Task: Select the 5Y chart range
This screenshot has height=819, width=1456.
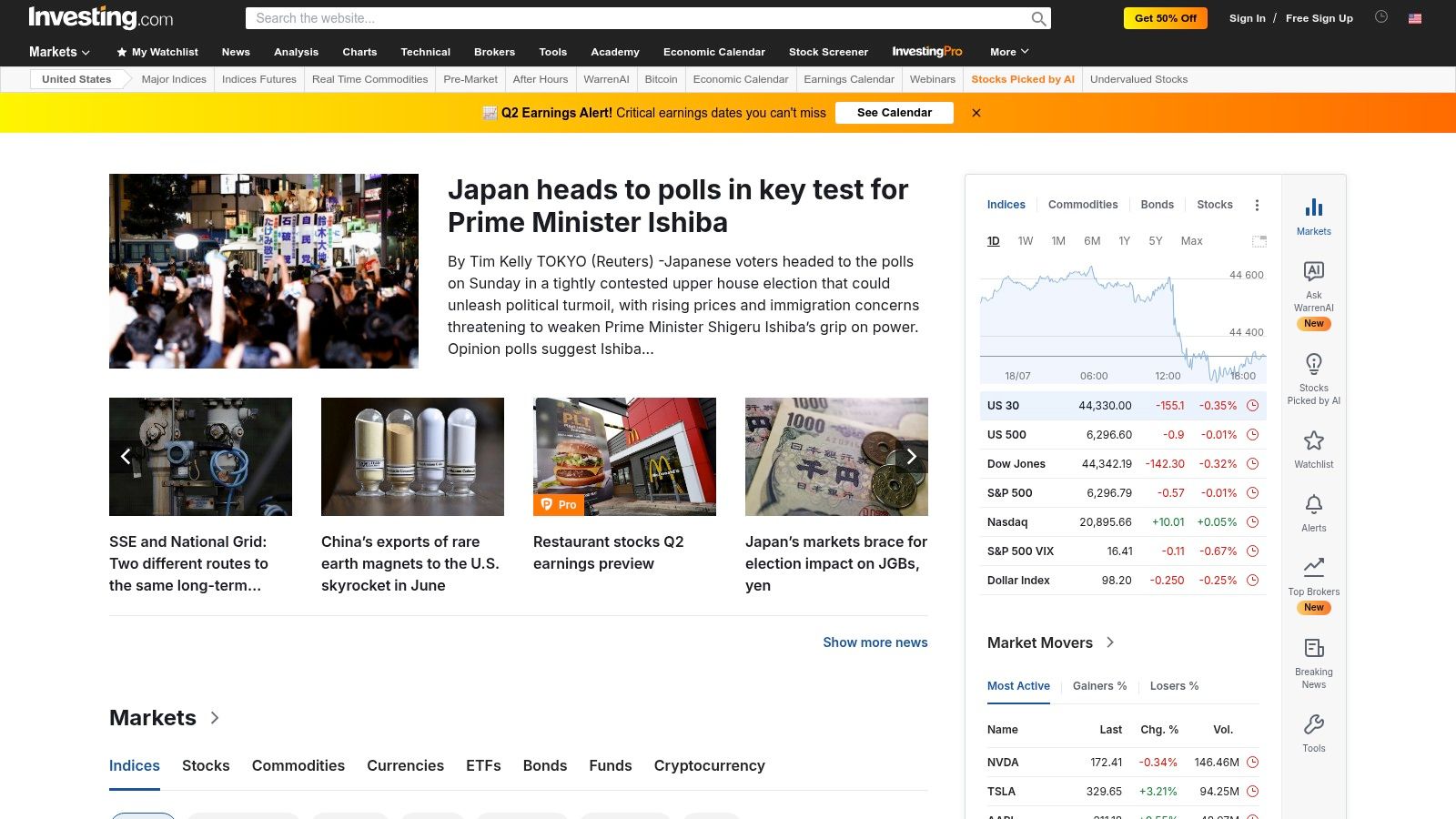Action: [x=1156, y=241]
